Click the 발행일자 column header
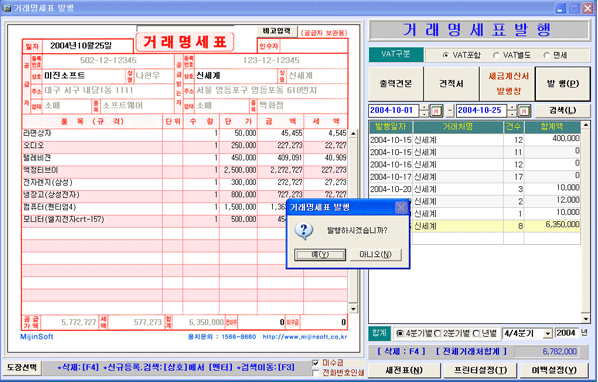Screen dimensions: 598x382 click(391, 127)
